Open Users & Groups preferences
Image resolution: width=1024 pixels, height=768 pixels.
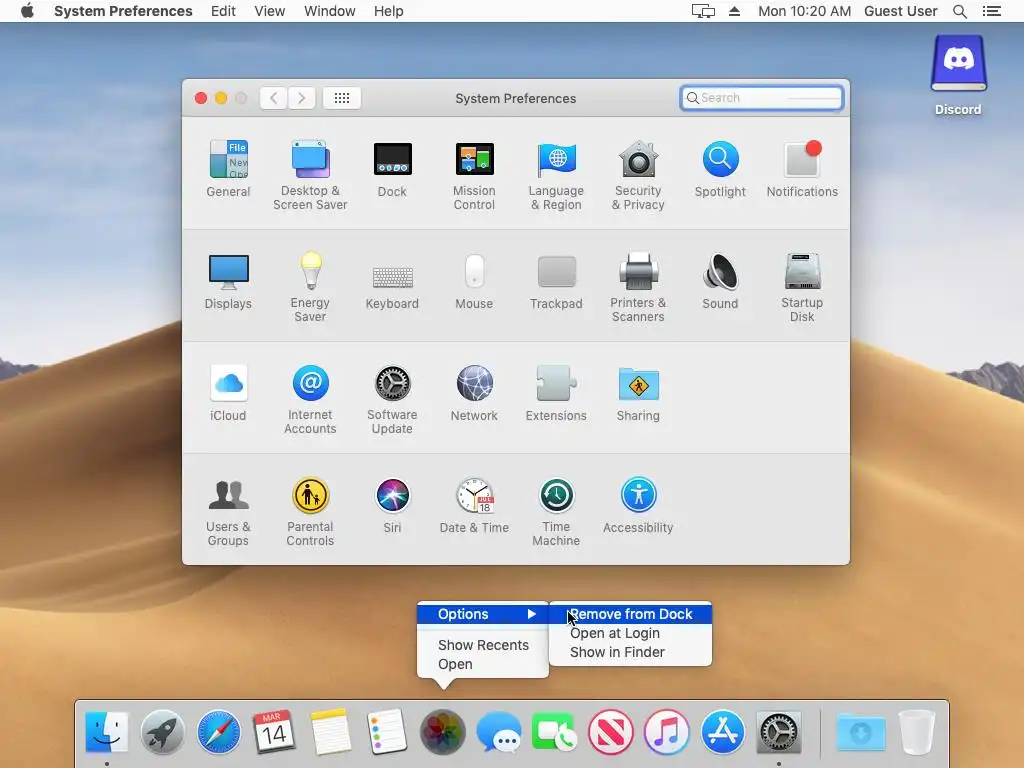pos(228,512)
